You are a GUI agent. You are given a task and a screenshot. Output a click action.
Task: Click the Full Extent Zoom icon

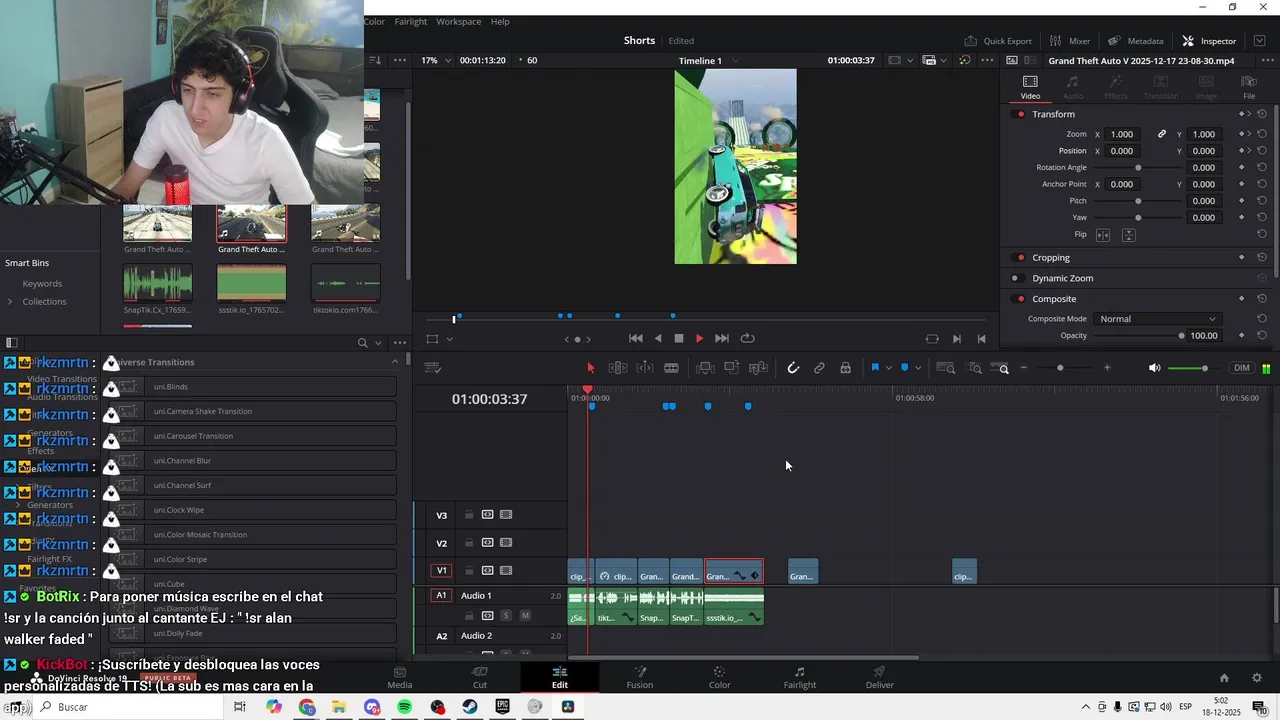click(x=945, y=368)
